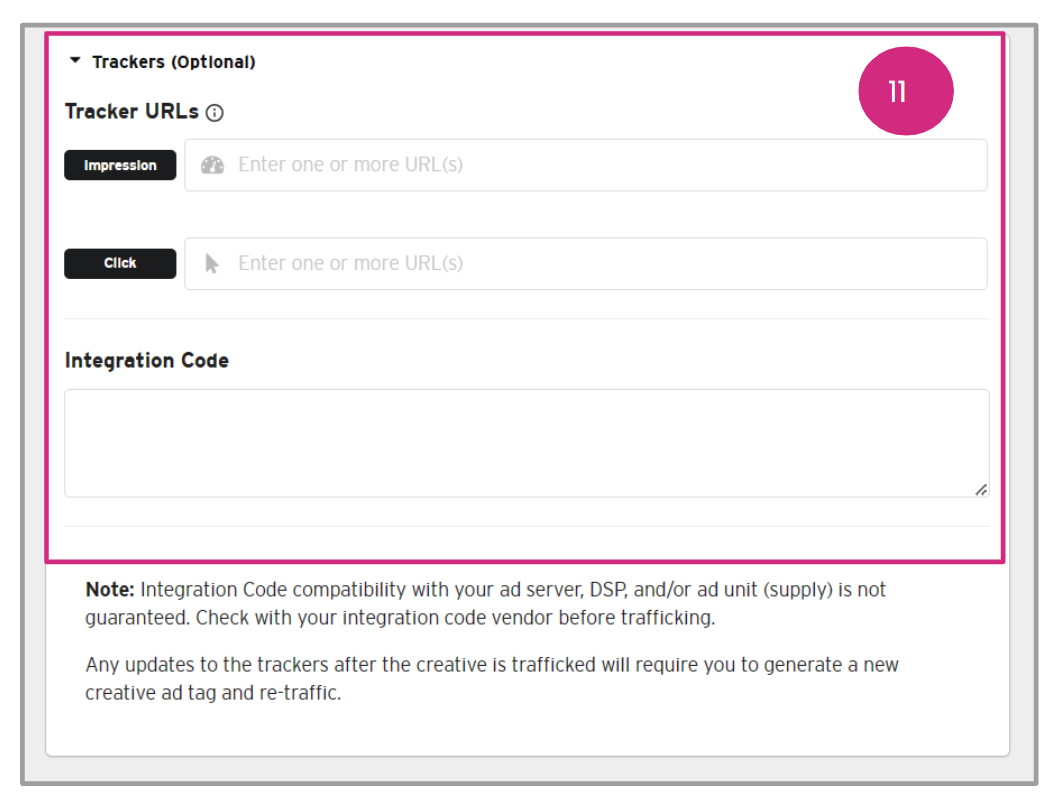This screenshot has height=805, width=1055.
Task: Focus the Click tracker URL input
Action: coord(600,263)
